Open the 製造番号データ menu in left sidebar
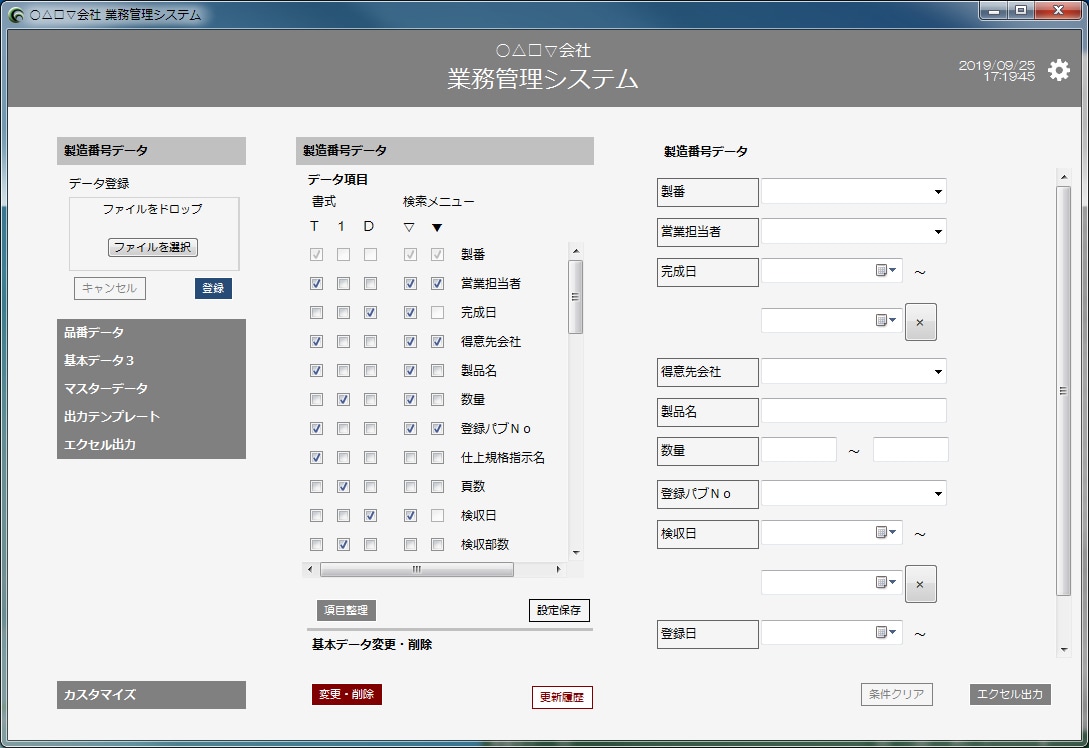The width and height of the screenshot is (1089, 748). click(151, 151)
